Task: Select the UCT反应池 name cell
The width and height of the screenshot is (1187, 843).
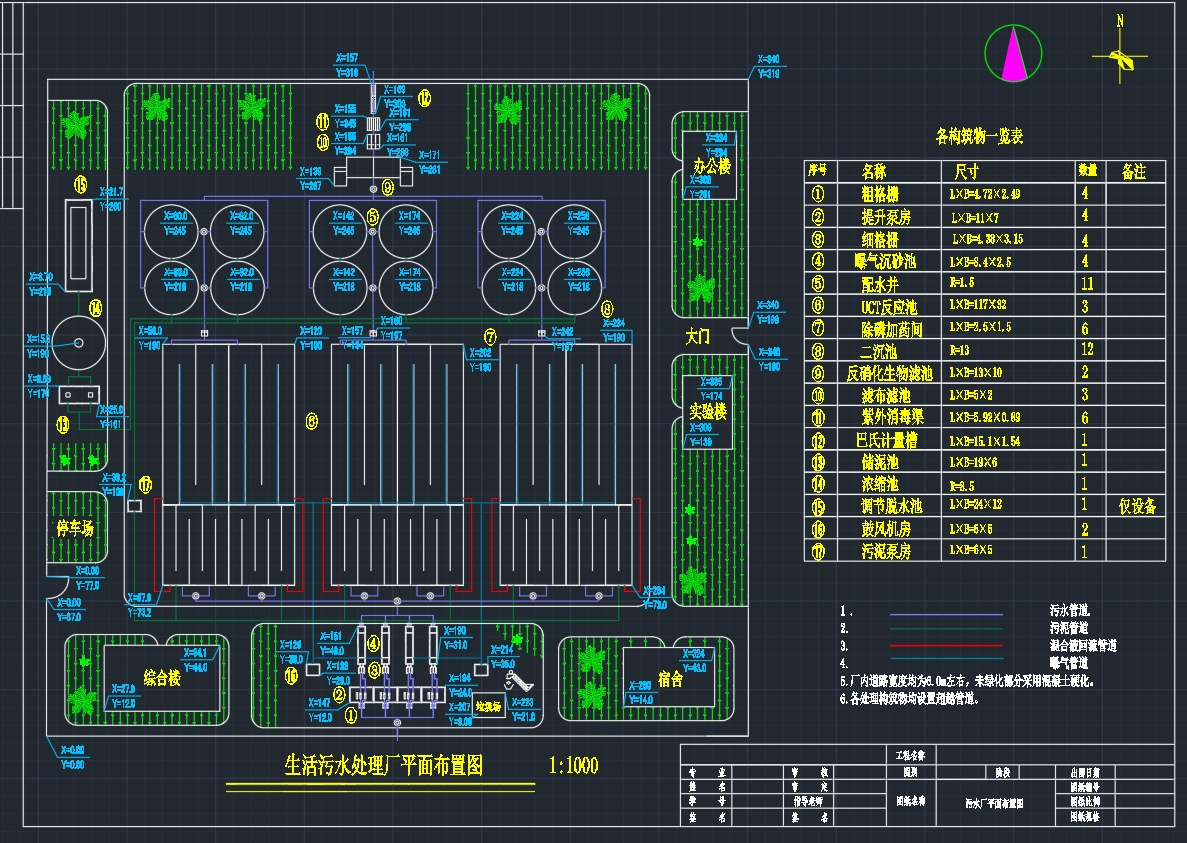Action: pos(889,306)
